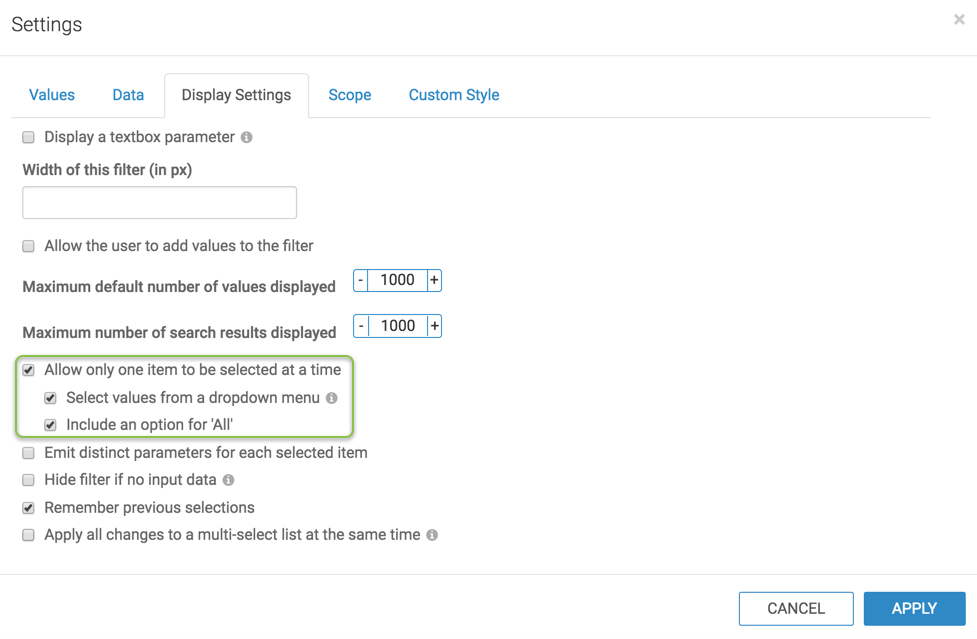Click info icon beside 'Hide filter if no input data'

click(x=228, y=481)
